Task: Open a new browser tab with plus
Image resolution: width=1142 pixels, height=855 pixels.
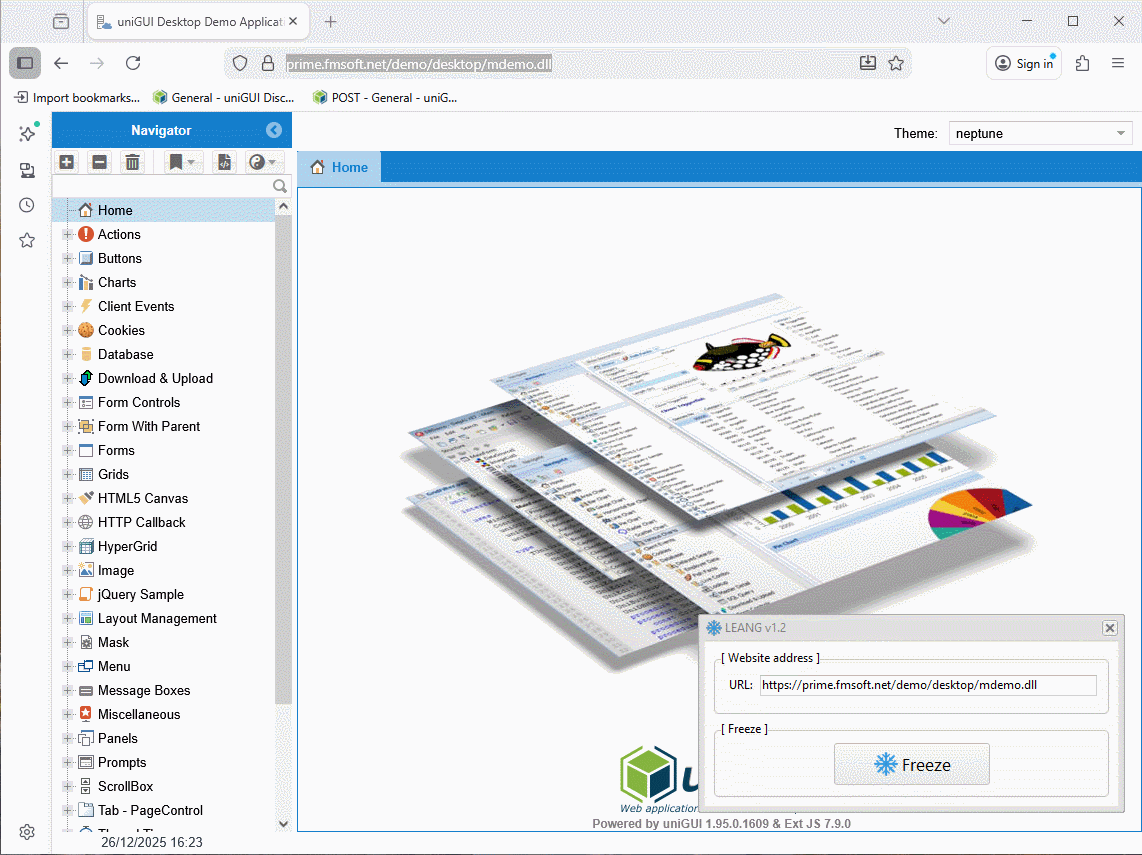Action: (x=330, y=22)
